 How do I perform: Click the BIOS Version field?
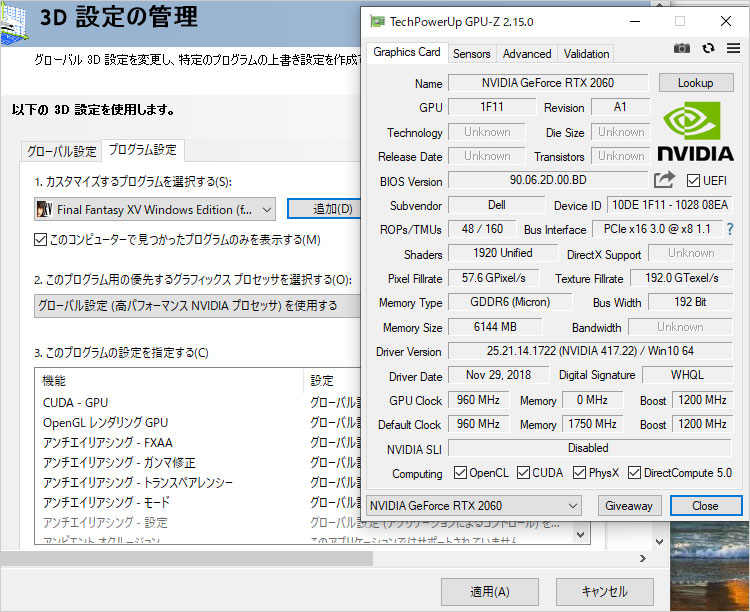548,180
